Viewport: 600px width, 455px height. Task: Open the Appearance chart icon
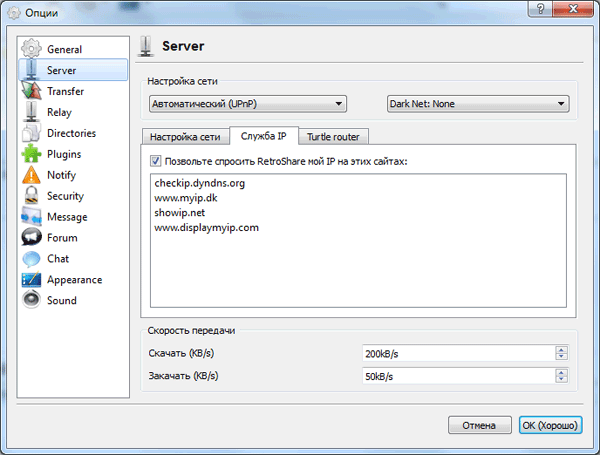click(x=31, y=279)
